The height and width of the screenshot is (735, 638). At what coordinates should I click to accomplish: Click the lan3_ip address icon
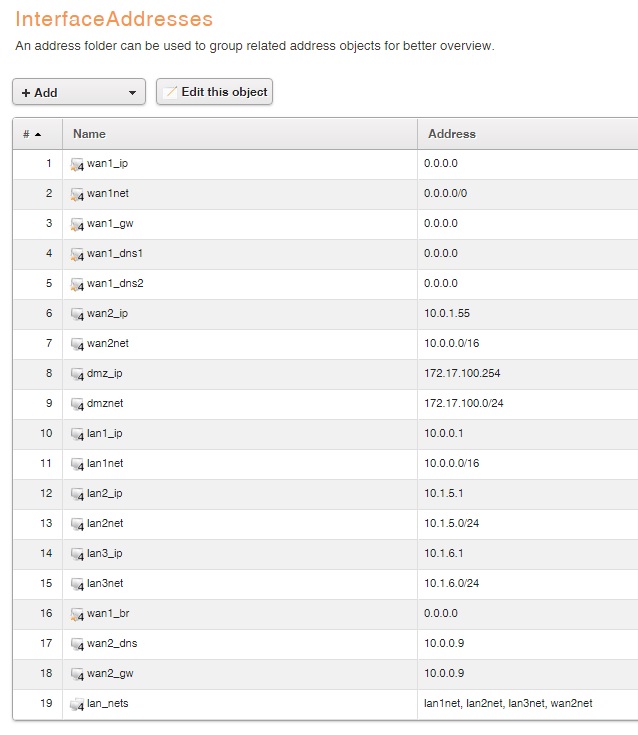(x=77, y=554)
